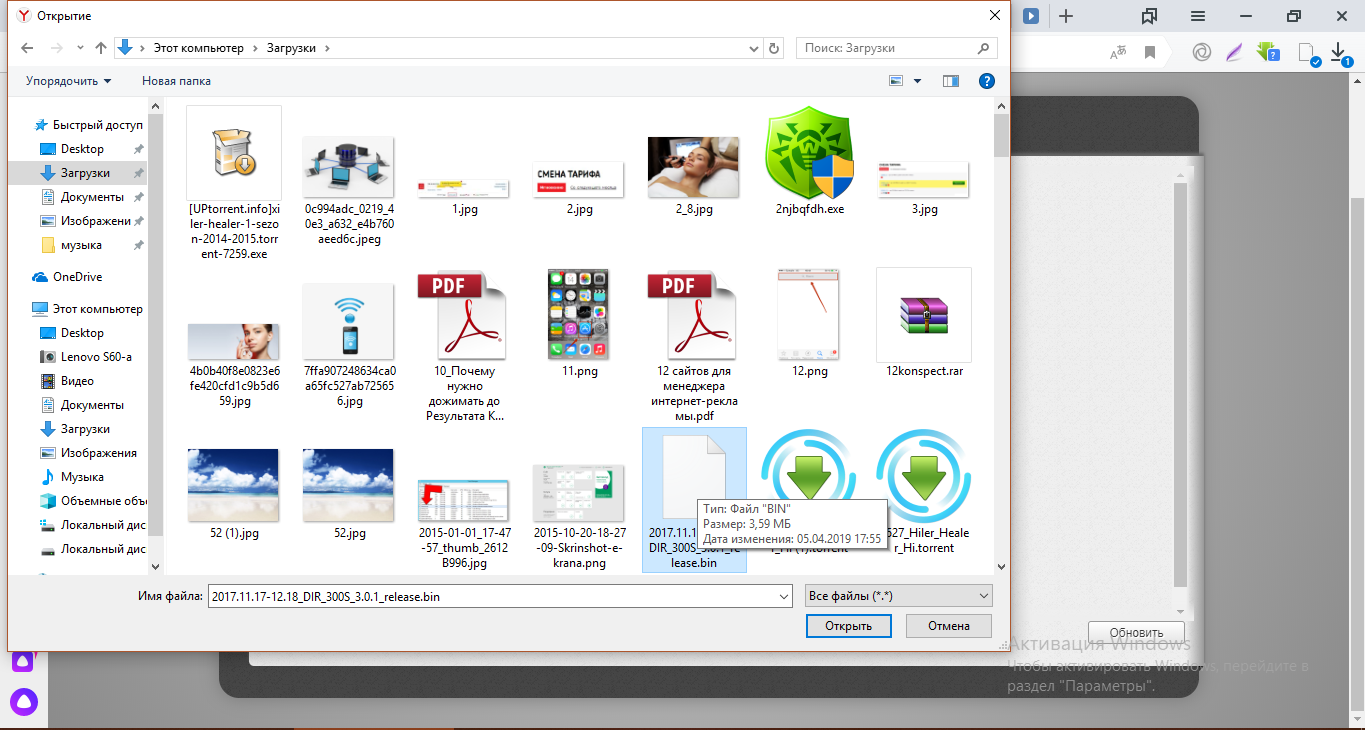Click the 'Новая папка' button
Screen dimensions: 1365x730
pyautogui.click(x=176, y=81)
